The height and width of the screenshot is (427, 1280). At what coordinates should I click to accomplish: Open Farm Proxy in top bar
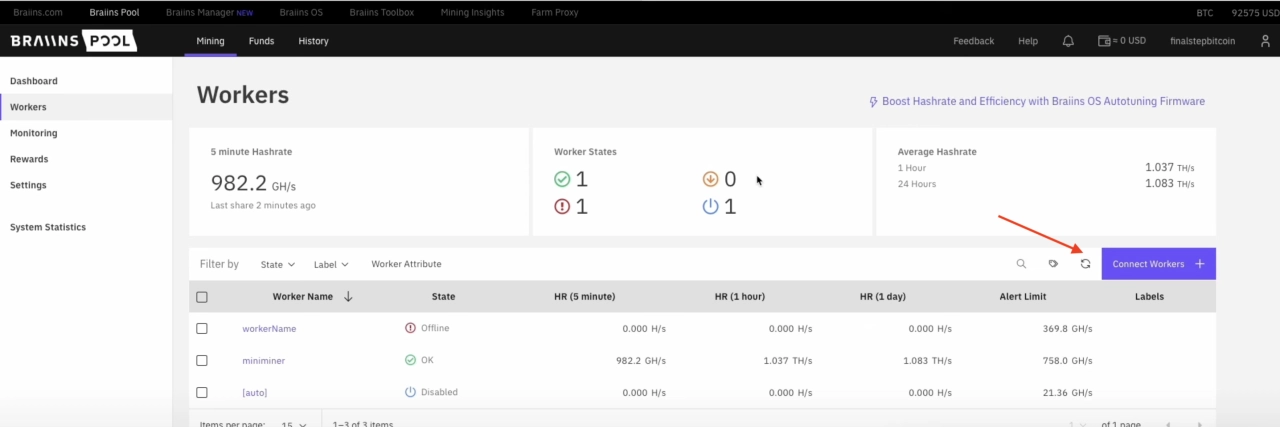point(557,12)
